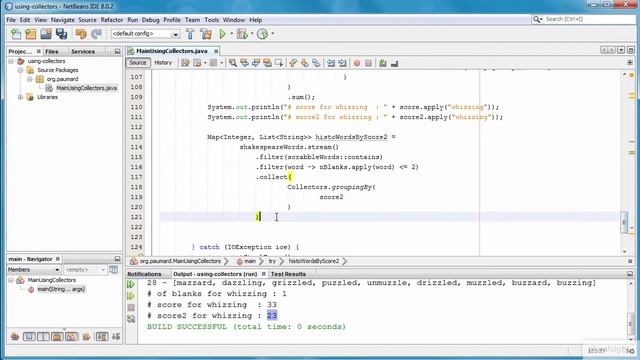Click the Find Selection magnifier icon in editor toolbar
The image size is (640, 360).
pos(233,63)
